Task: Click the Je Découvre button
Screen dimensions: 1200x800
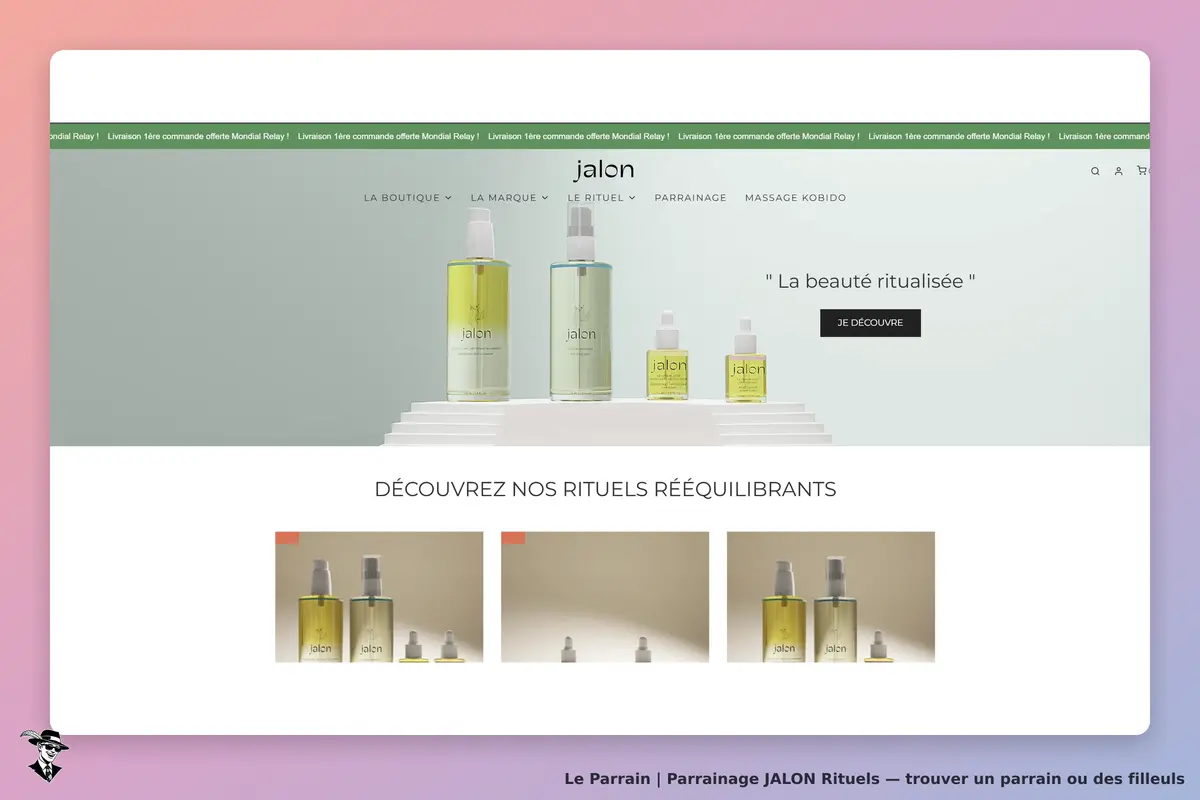Action: coord(870,323)
